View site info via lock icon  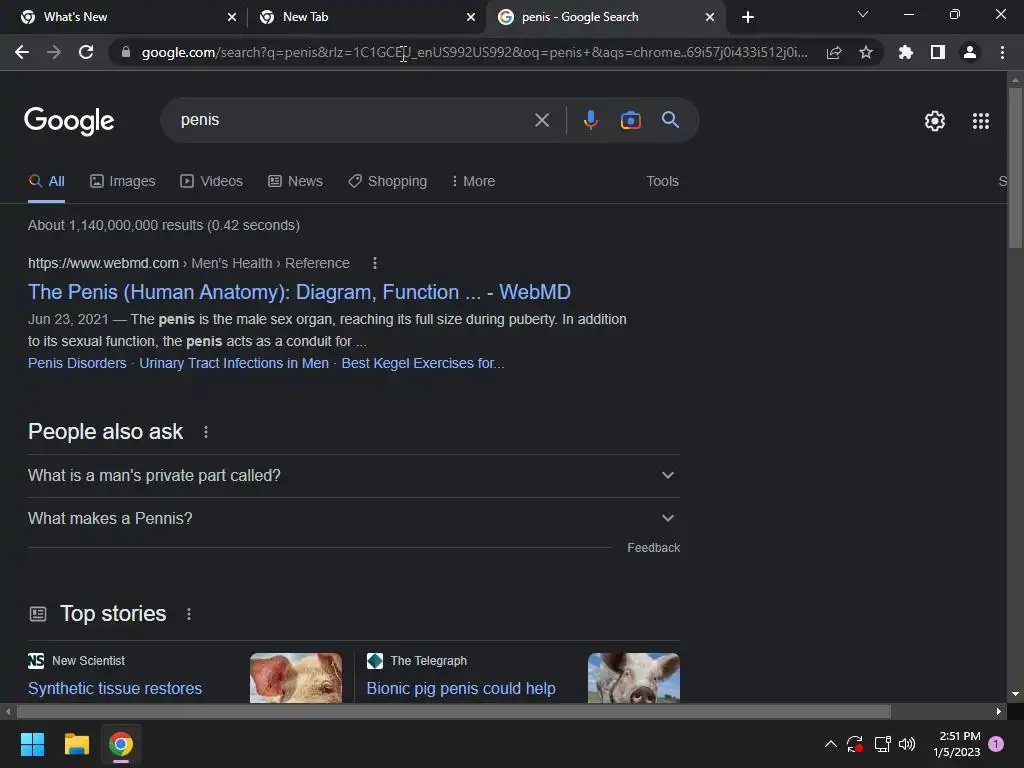click(125, 52)
